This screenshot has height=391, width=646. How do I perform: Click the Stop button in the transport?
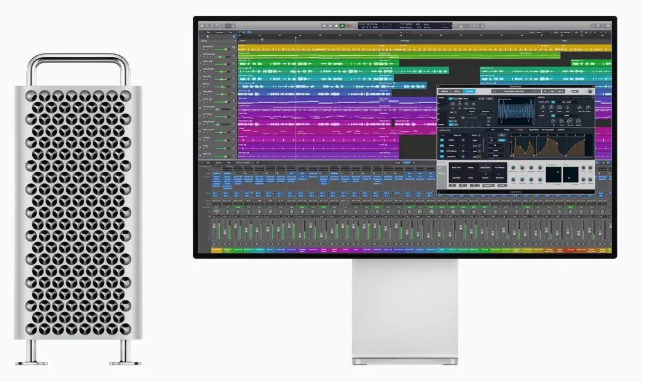pyautogui.click(x=336, y=26)
